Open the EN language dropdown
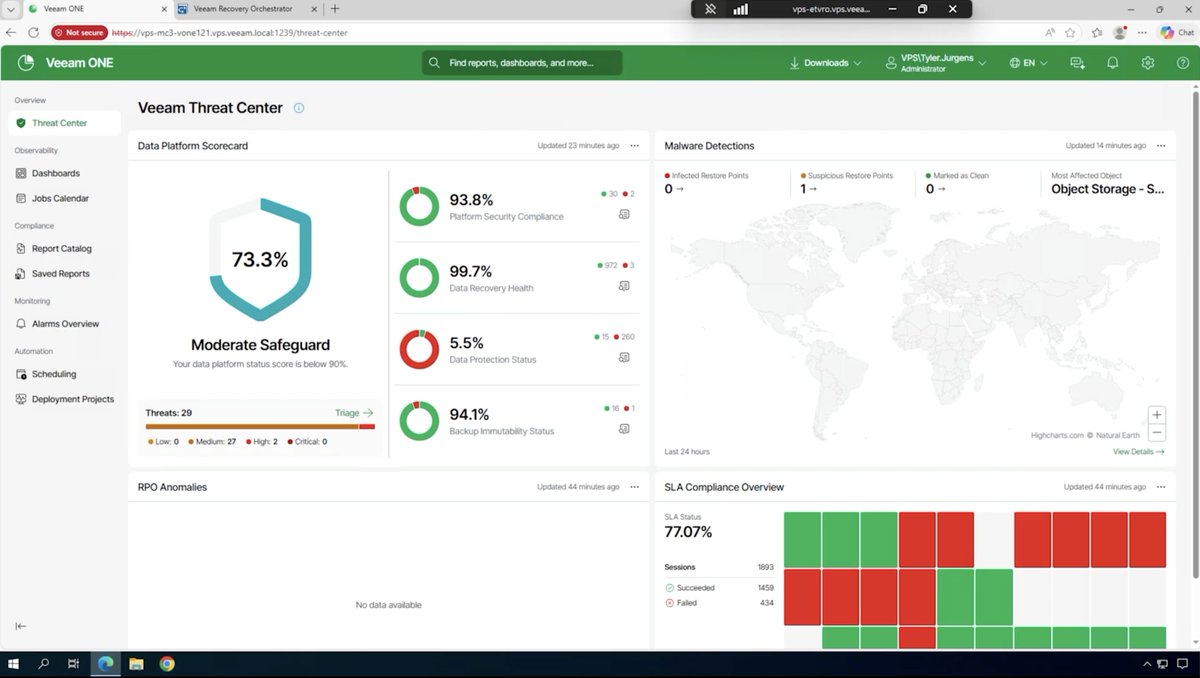The height and width of the screenshot is (678, 1200). tap(1029, 63)
